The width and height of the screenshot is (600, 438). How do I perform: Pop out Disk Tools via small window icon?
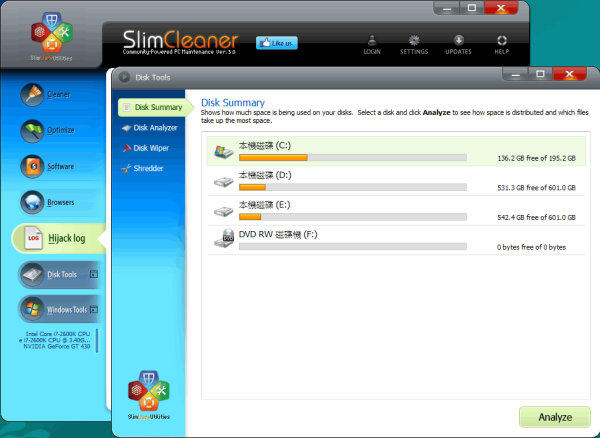(94, 274)
